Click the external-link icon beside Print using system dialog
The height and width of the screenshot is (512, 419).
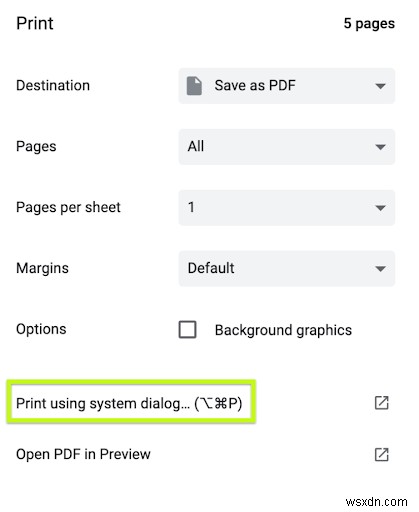pyautogui.click(x=381, y=403)
